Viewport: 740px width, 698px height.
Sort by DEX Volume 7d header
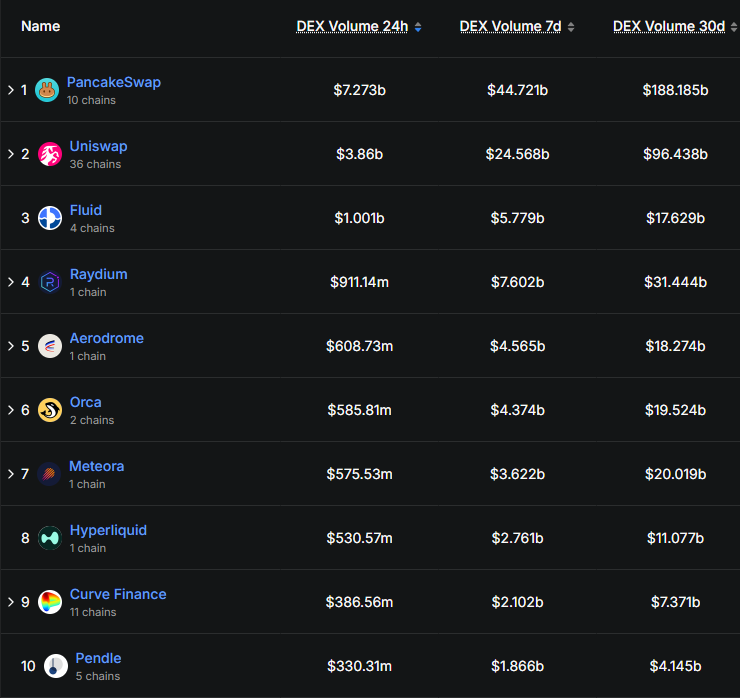coord(511,26)
